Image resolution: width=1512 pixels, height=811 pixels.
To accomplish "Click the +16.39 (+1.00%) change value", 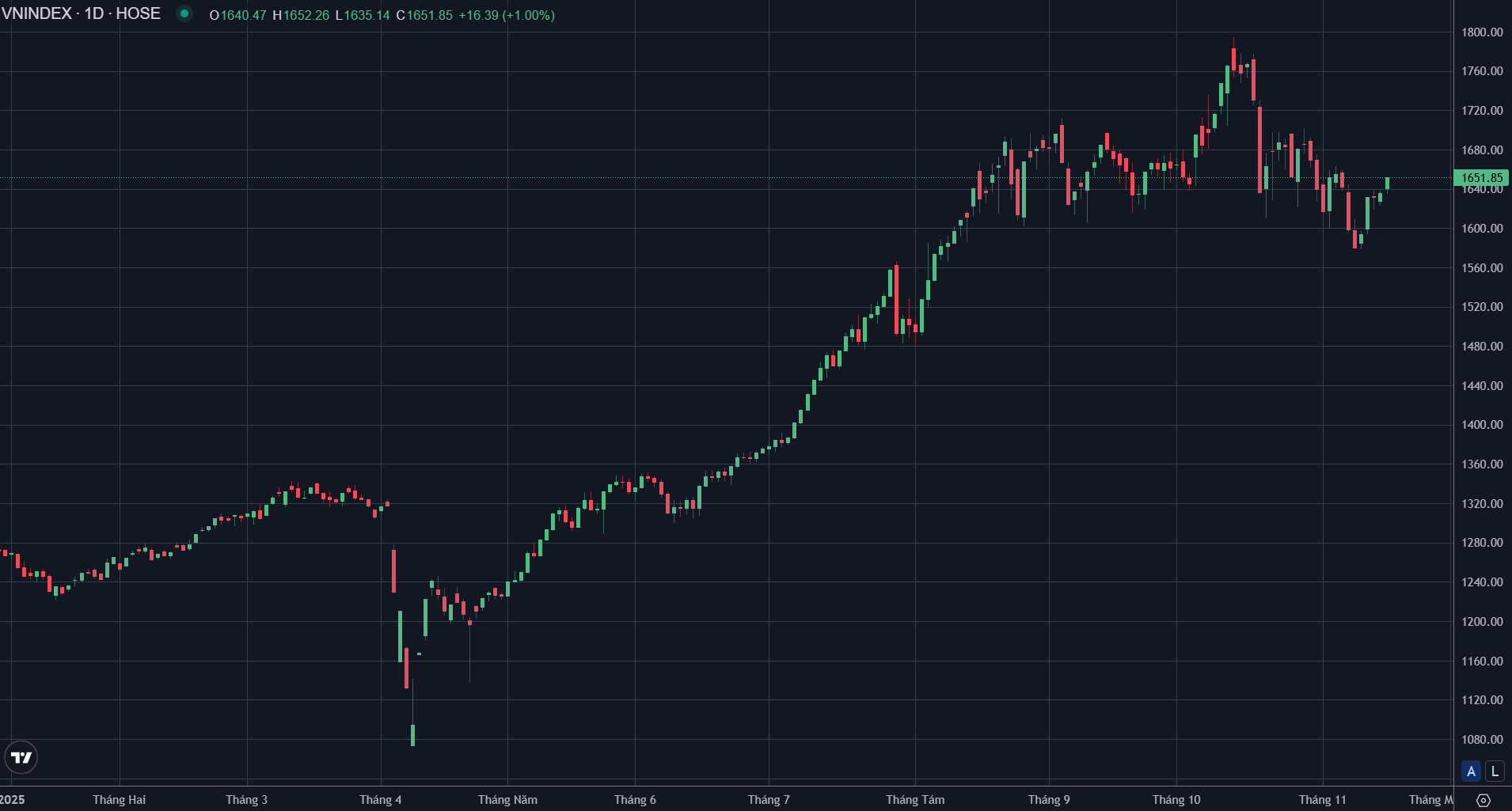I will click(x=507, y=15).
